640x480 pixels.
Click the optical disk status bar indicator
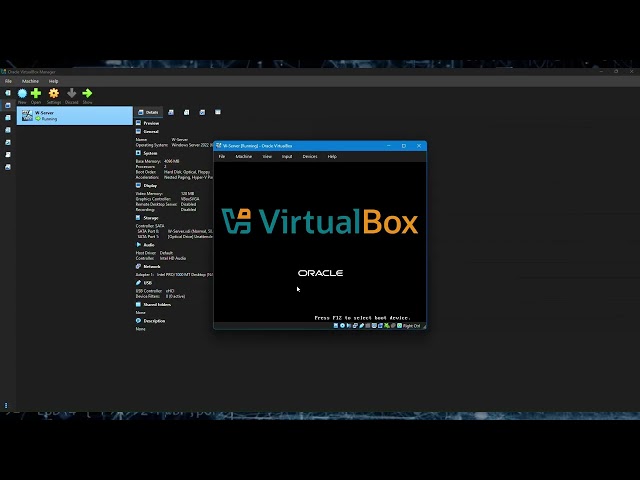342,326
